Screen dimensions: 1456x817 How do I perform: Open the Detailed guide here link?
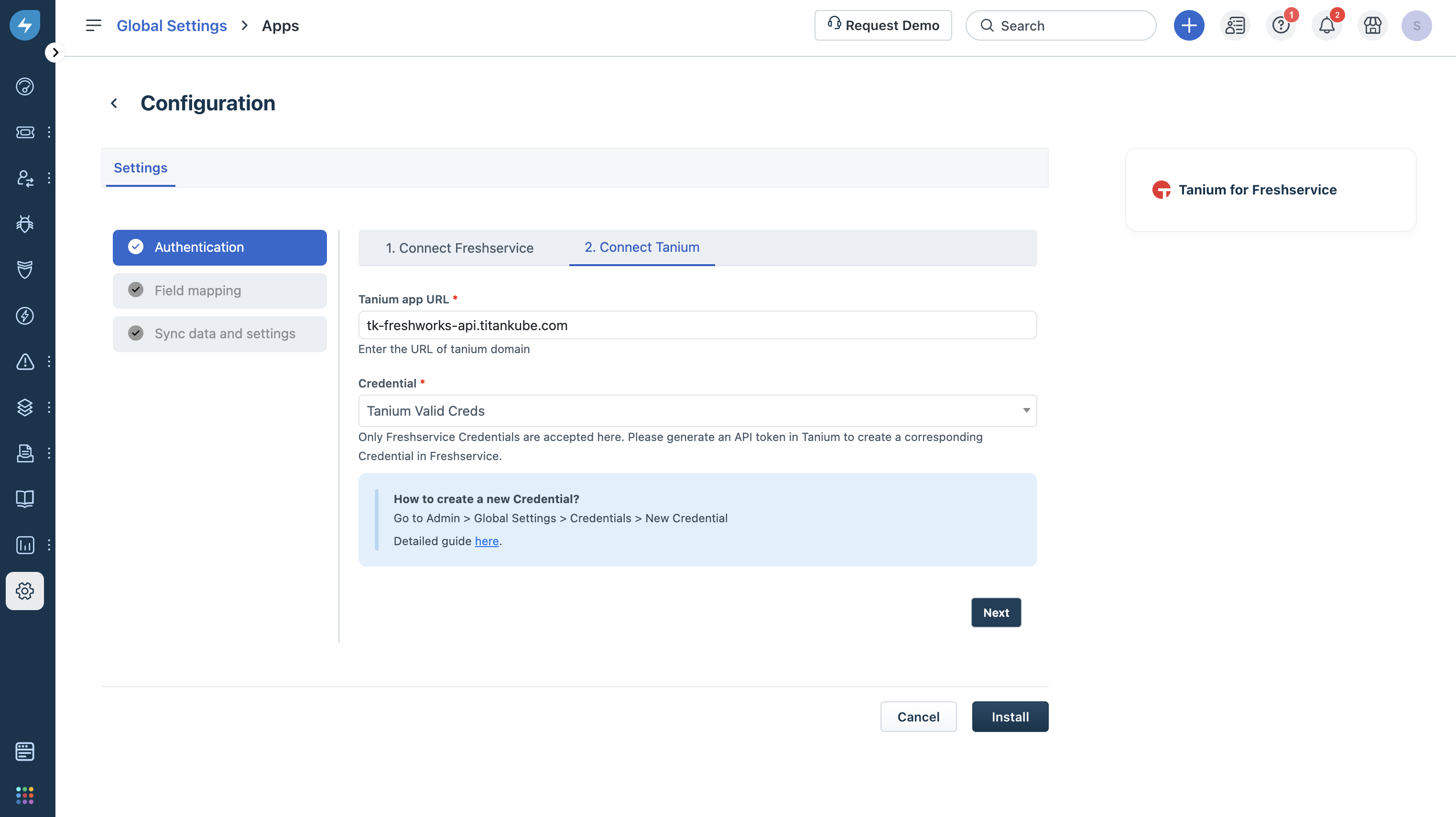(x=486, y=541)
